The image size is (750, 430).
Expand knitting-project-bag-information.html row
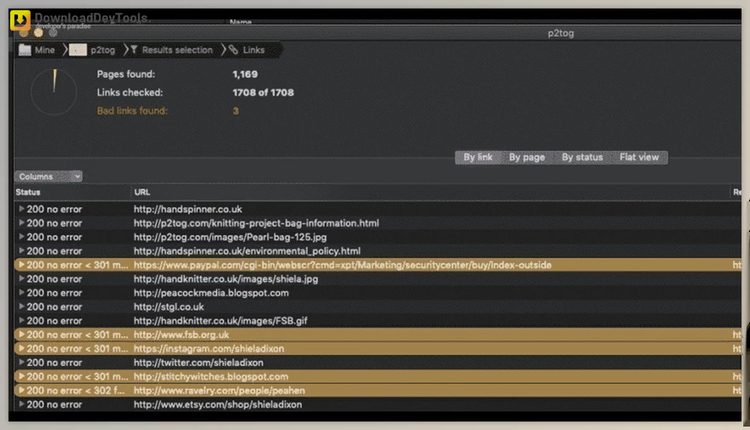point(22,223)
